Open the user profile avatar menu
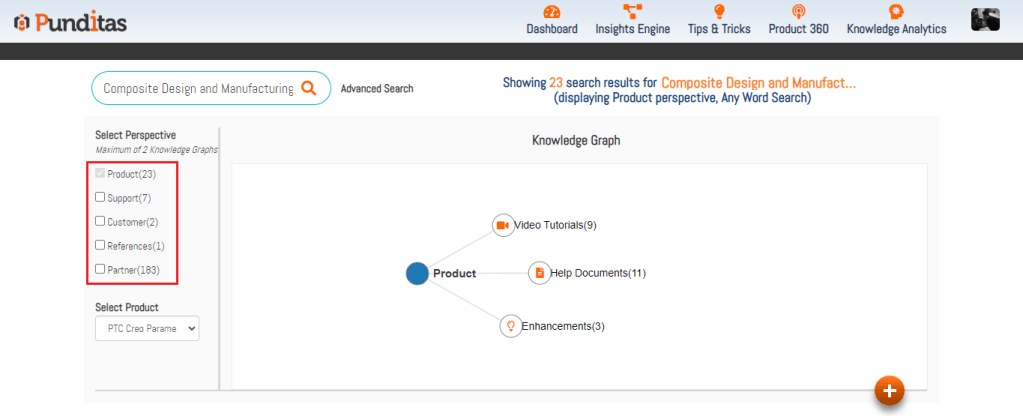1023x416 pixels. pos(985,19)
